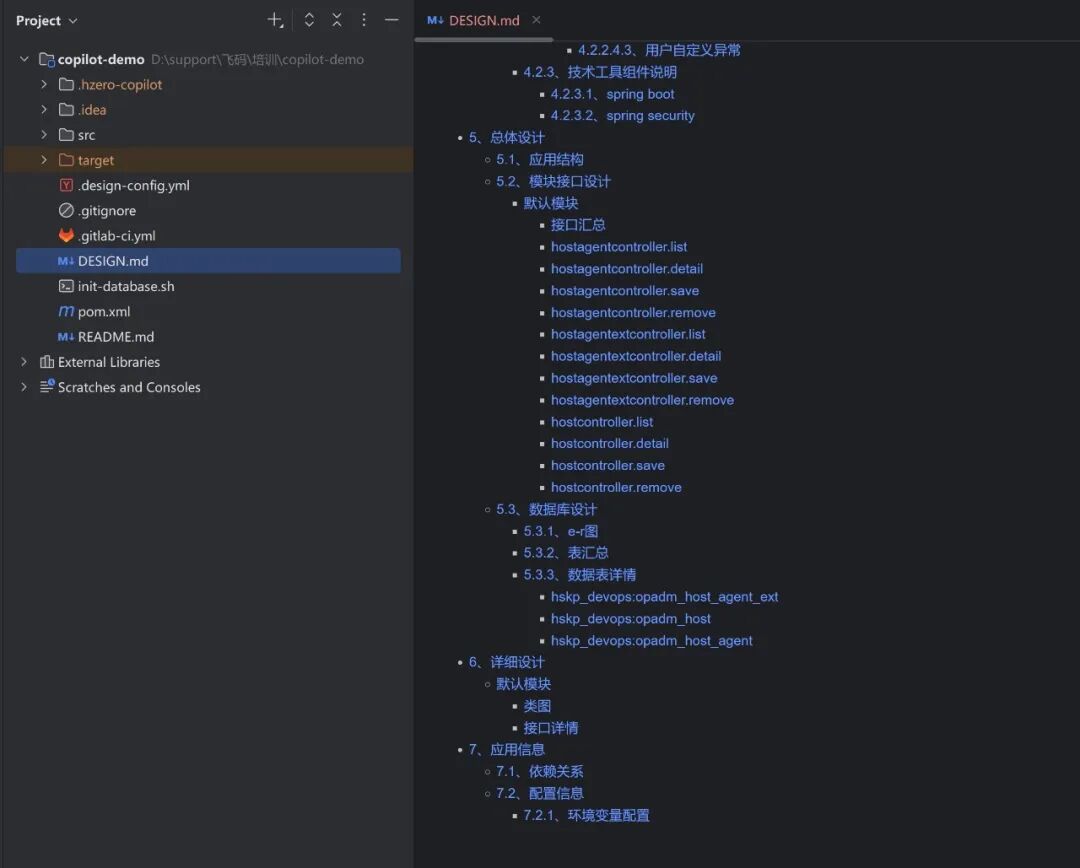Open the init-database.sh script

pos(125,286)
